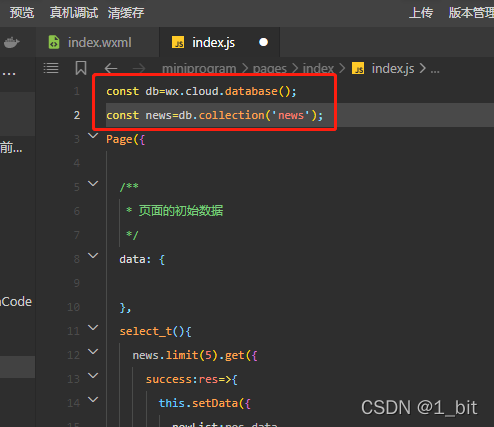Click the 真机调试 button
494x427 pixels.
pyautogui.click(x=74, y=13)
